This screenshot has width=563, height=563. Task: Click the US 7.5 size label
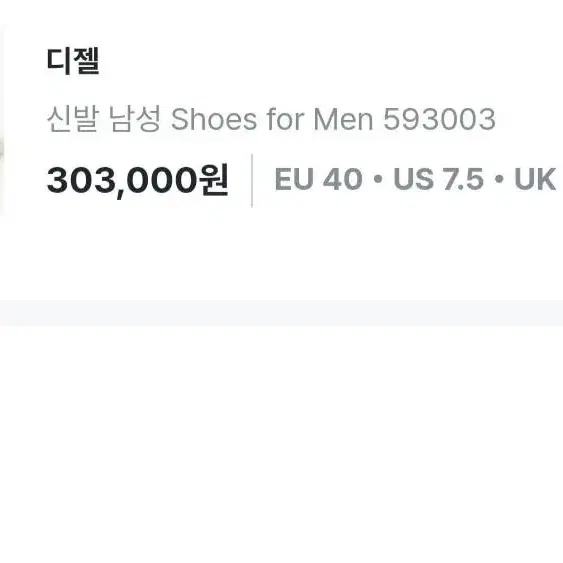[x=438, y=179]
